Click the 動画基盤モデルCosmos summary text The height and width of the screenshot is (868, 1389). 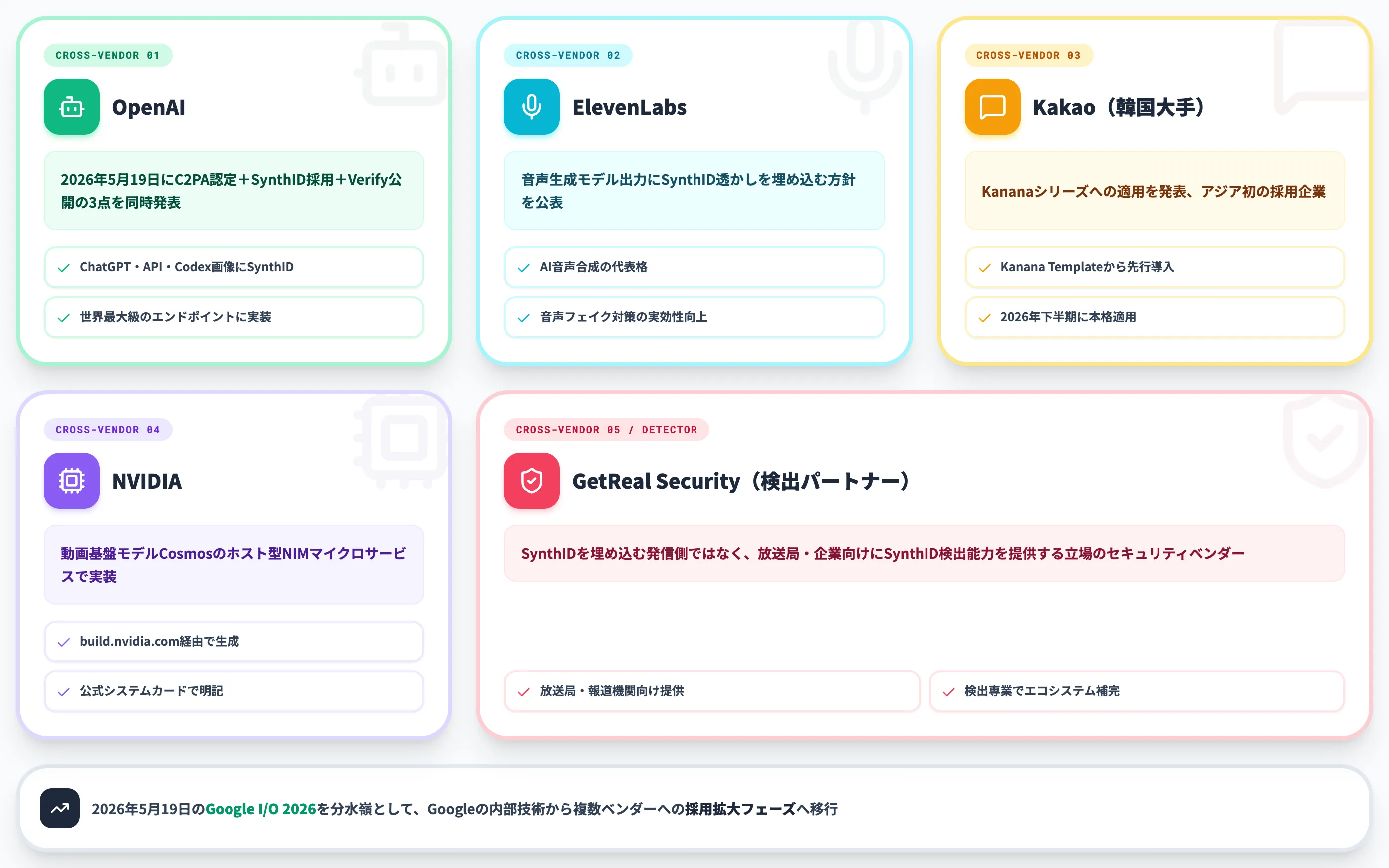tap(233, 565)
